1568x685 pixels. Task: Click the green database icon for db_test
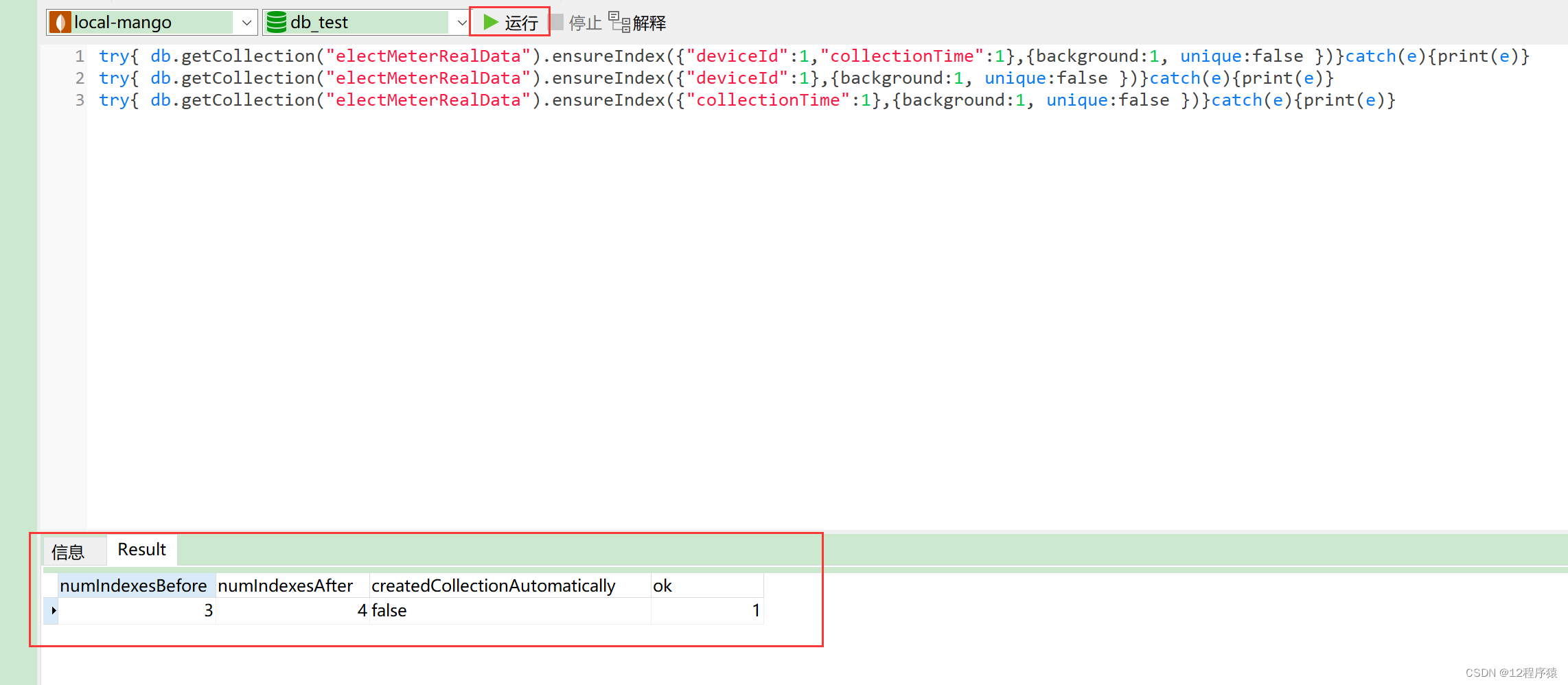click(x=276, y=23)
